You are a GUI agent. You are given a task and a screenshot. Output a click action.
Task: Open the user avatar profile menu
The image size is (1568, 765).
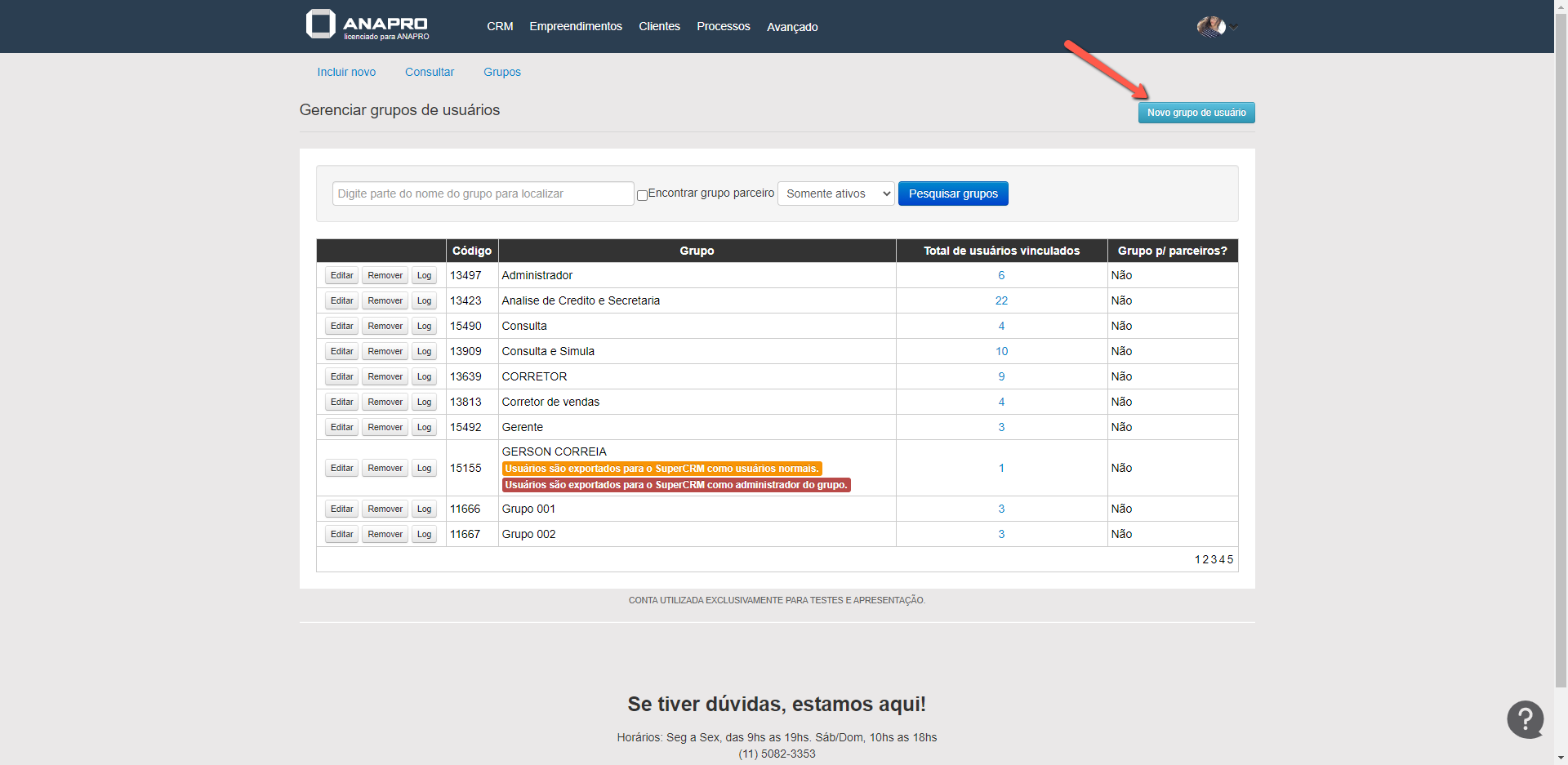(x=1210, y=27)
